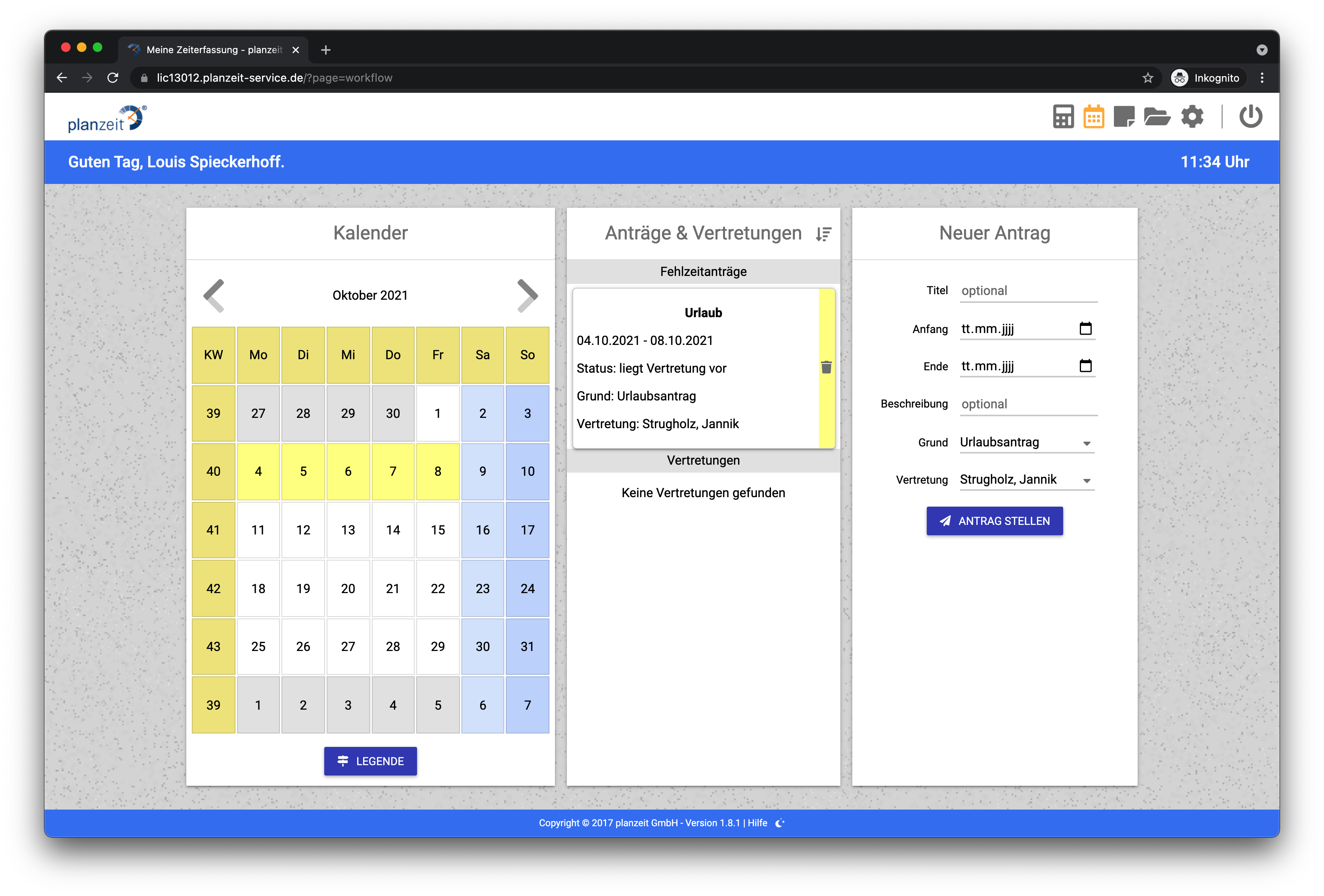The width and height of the screenshot is (1324, 896).
Task: Click the Legende button
Action: click(x=370, y=761)
